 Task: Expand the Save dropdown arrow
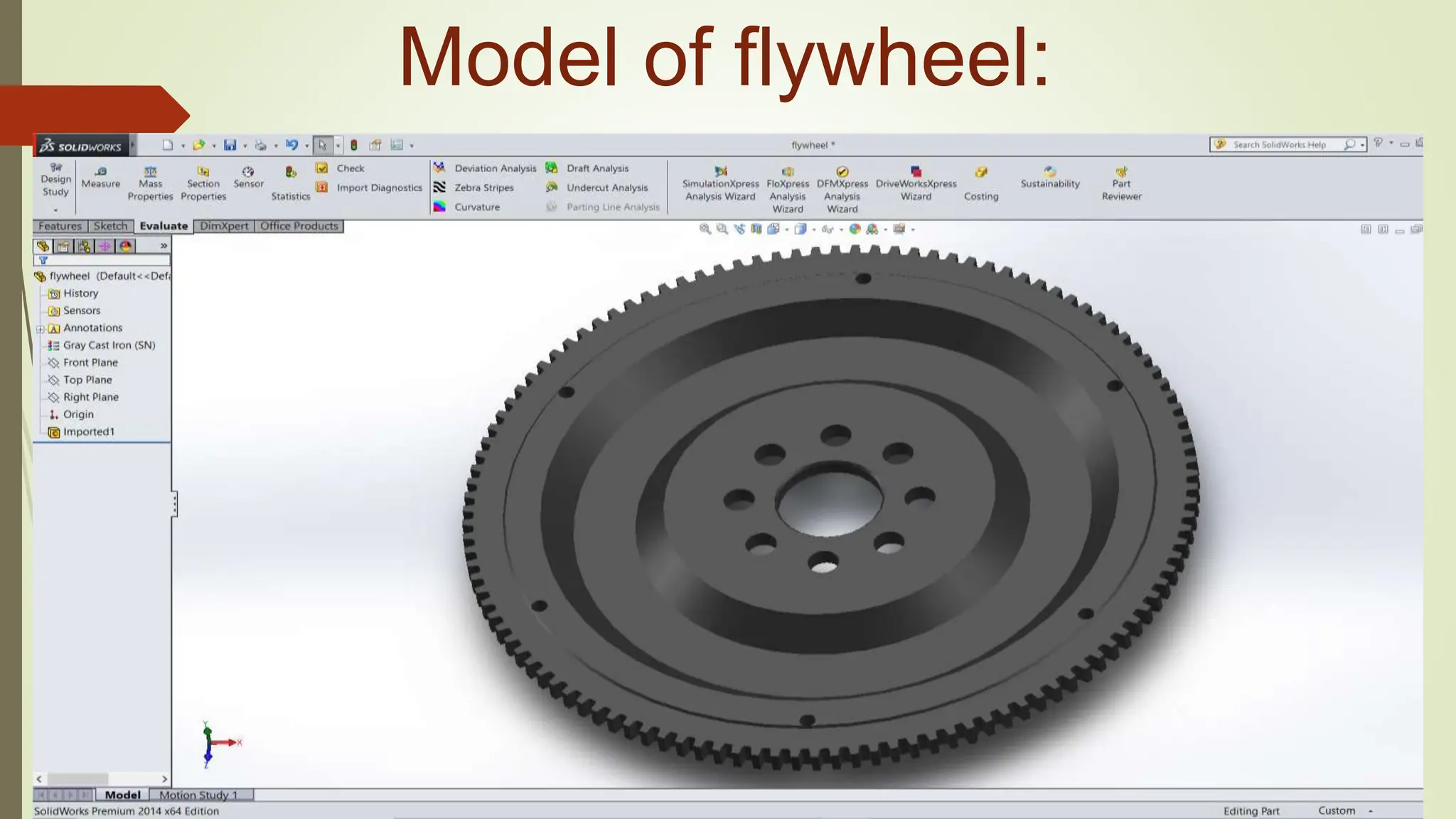245,146
